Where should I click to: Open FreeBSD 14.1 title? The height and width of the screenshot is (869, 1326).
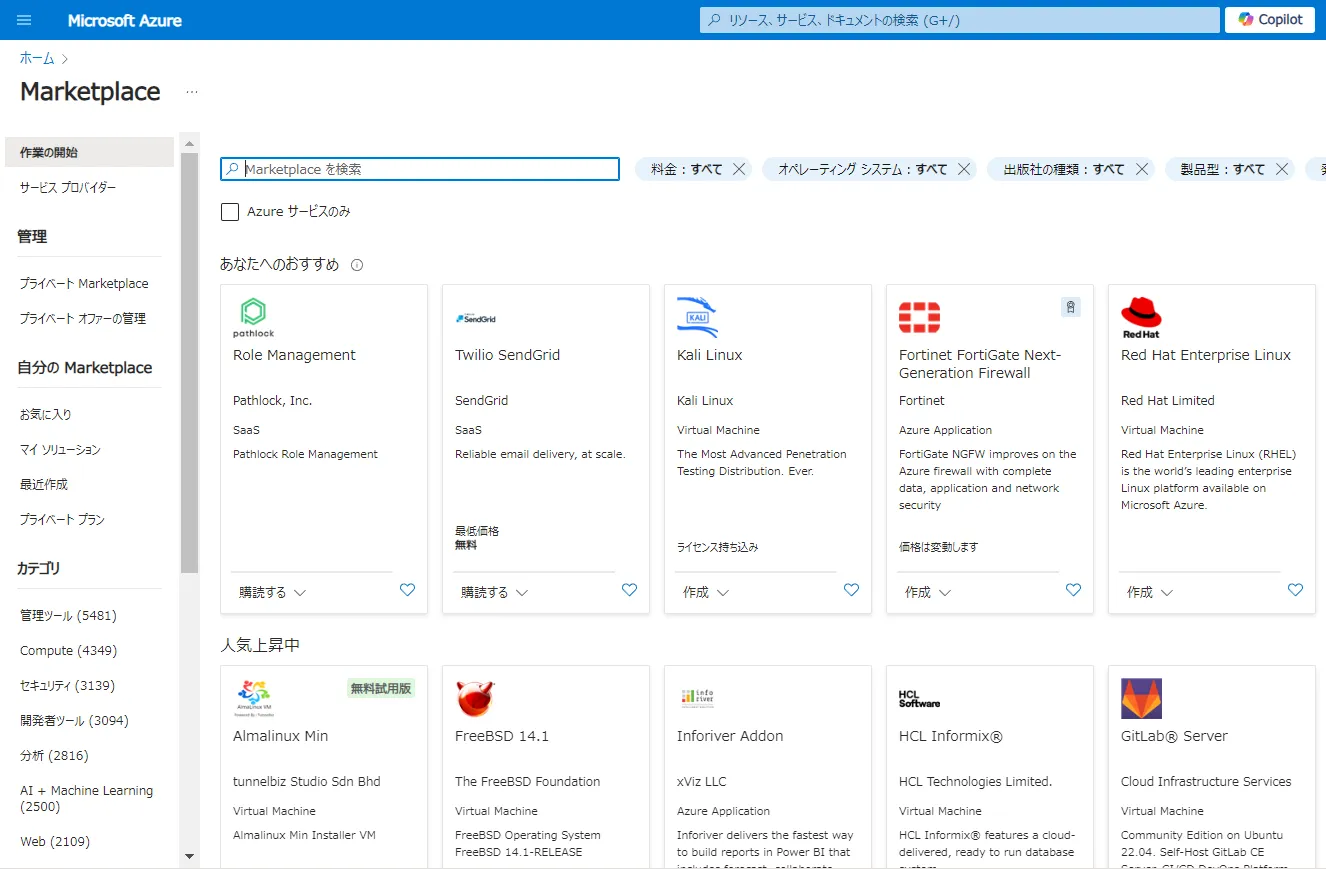(x=502, y=736)
